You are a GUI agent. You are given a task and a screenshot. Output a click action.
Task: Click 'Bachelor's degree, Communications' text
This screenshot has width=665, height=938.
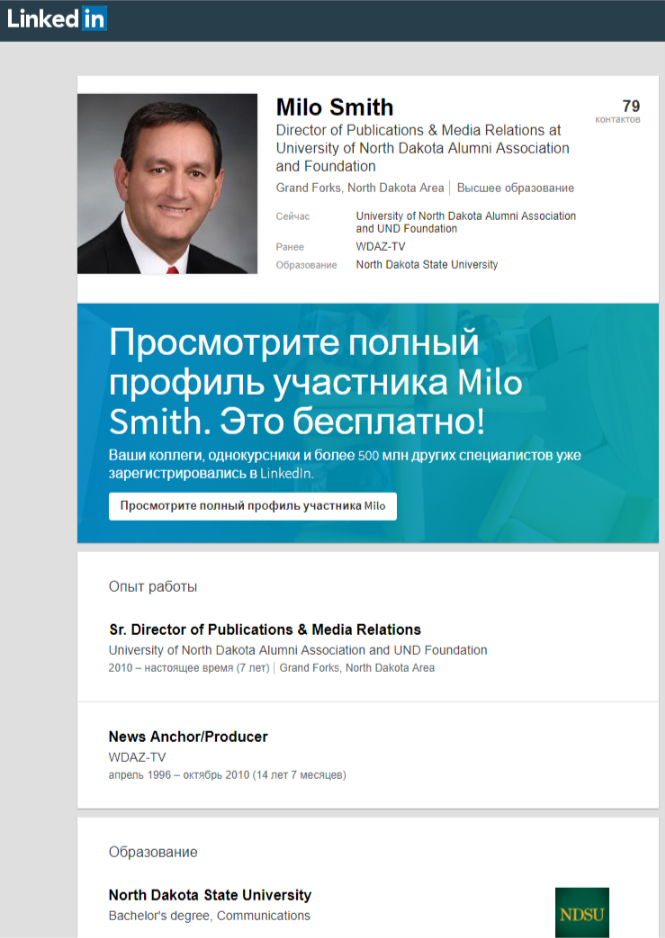coord(209,916)
